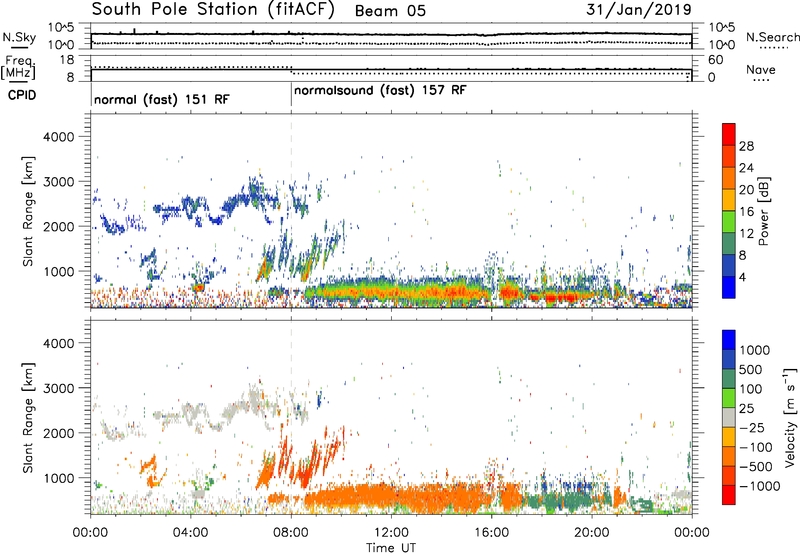Viewport: 800px width, 554px height.
Task: Click the right '10^0' noise axis tick
Action: coord(722,45)
